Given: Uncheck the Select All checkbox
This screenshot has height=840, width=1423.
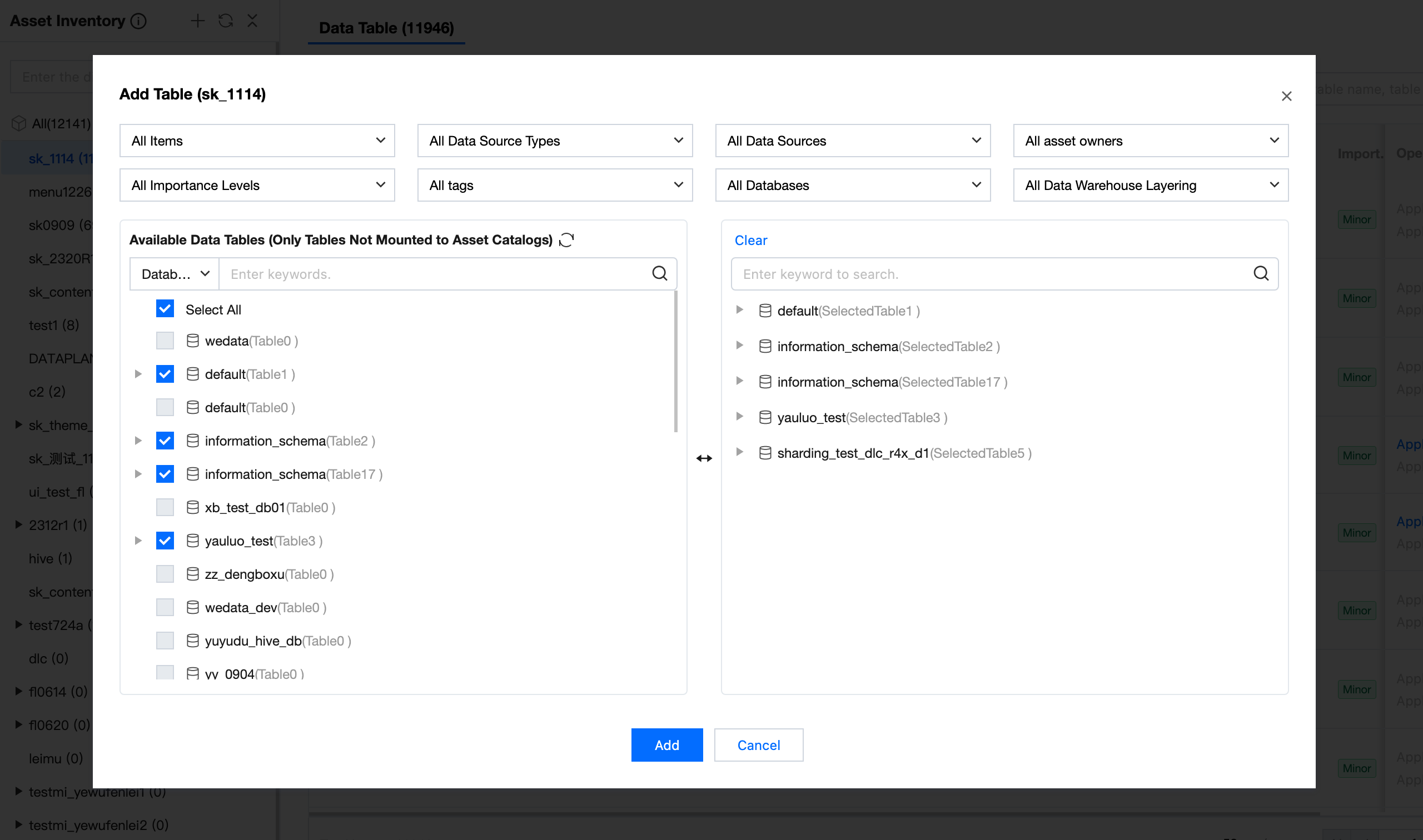Looking at the screenshot, I should coord(165,309).
